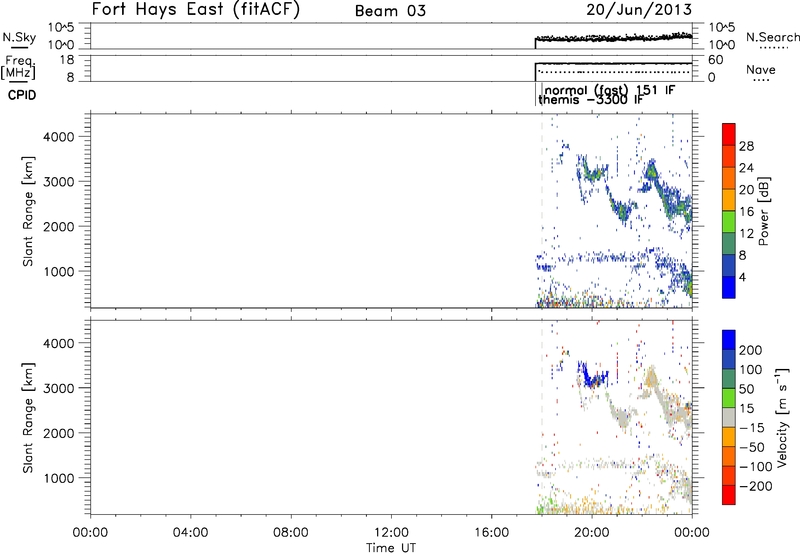Click the solid frequency trace line

(614, 63)
